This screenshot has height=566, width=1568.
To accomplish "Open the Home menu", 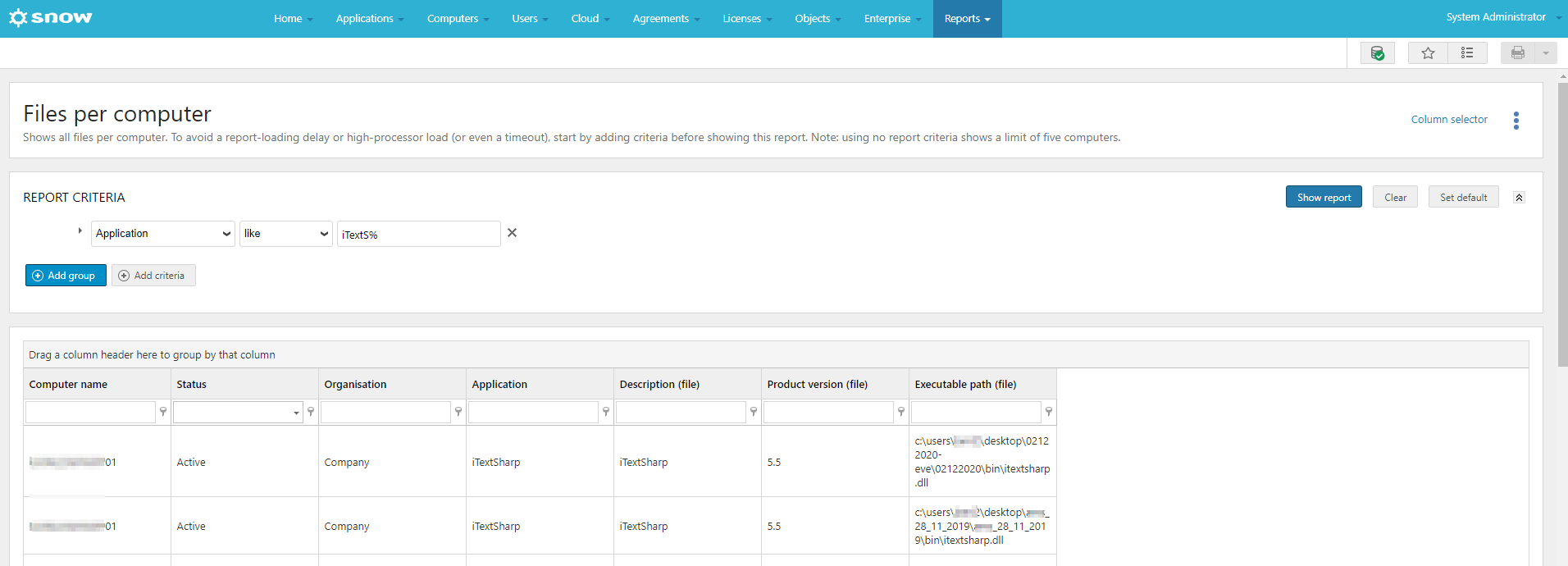I will coord(293,19).
